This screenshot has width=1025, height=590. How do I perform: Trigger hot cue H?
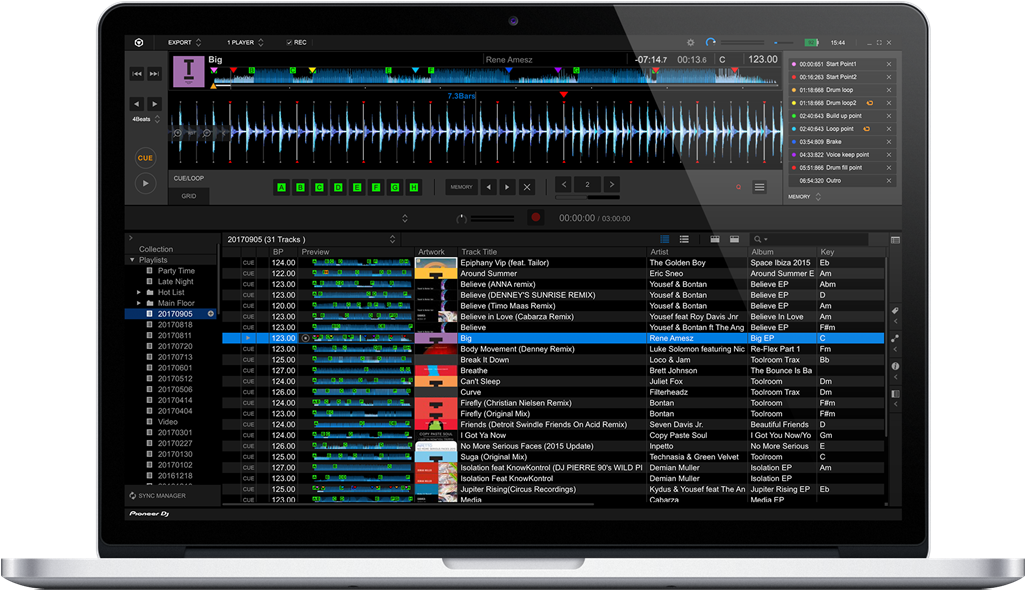click(x=414, y=188)
